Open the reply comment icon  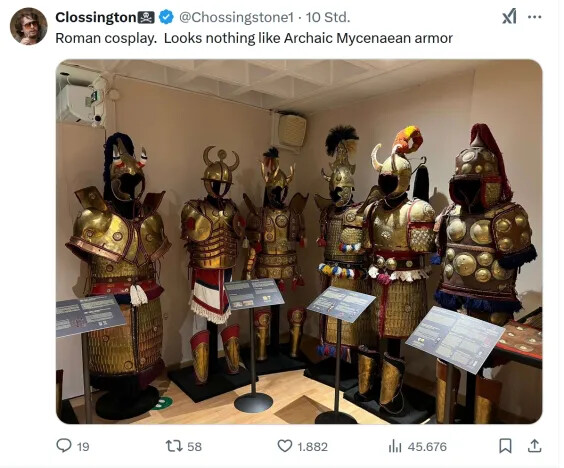[x=64, y=446]
